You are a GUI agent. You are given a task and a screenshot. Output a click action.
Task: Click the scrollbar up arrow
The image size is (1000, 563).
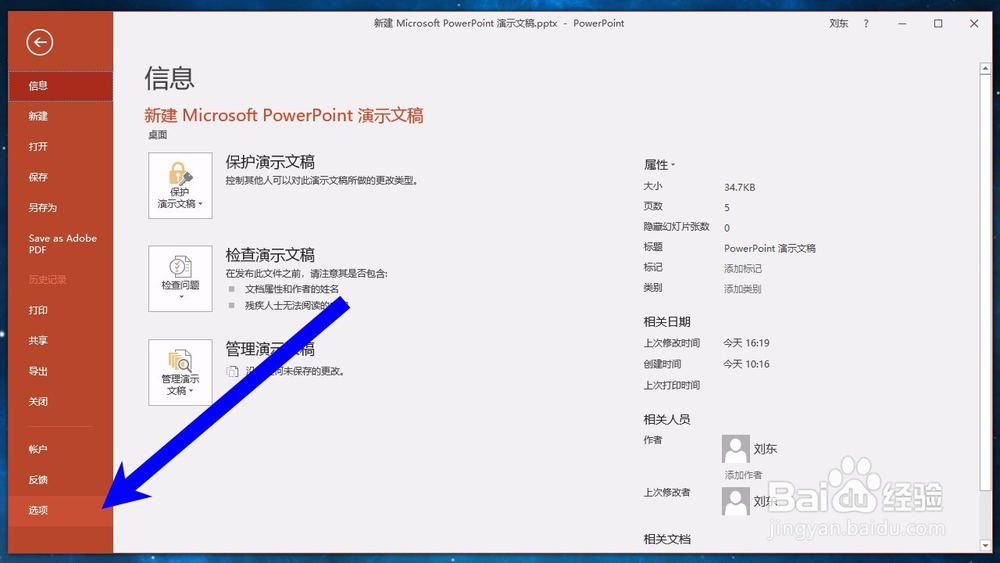click(985, 68)
